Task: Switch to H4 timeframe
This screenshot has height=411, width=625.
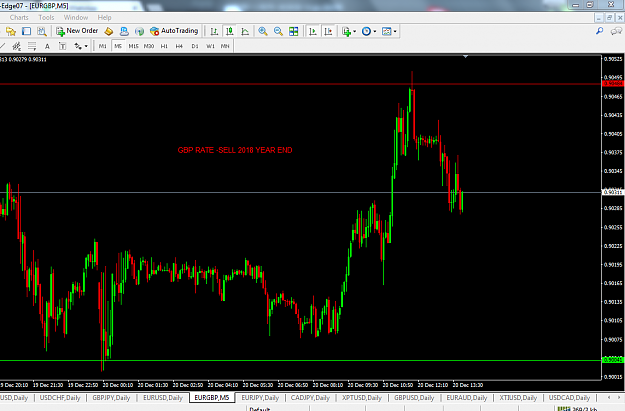Action: [x=179, y=46]
